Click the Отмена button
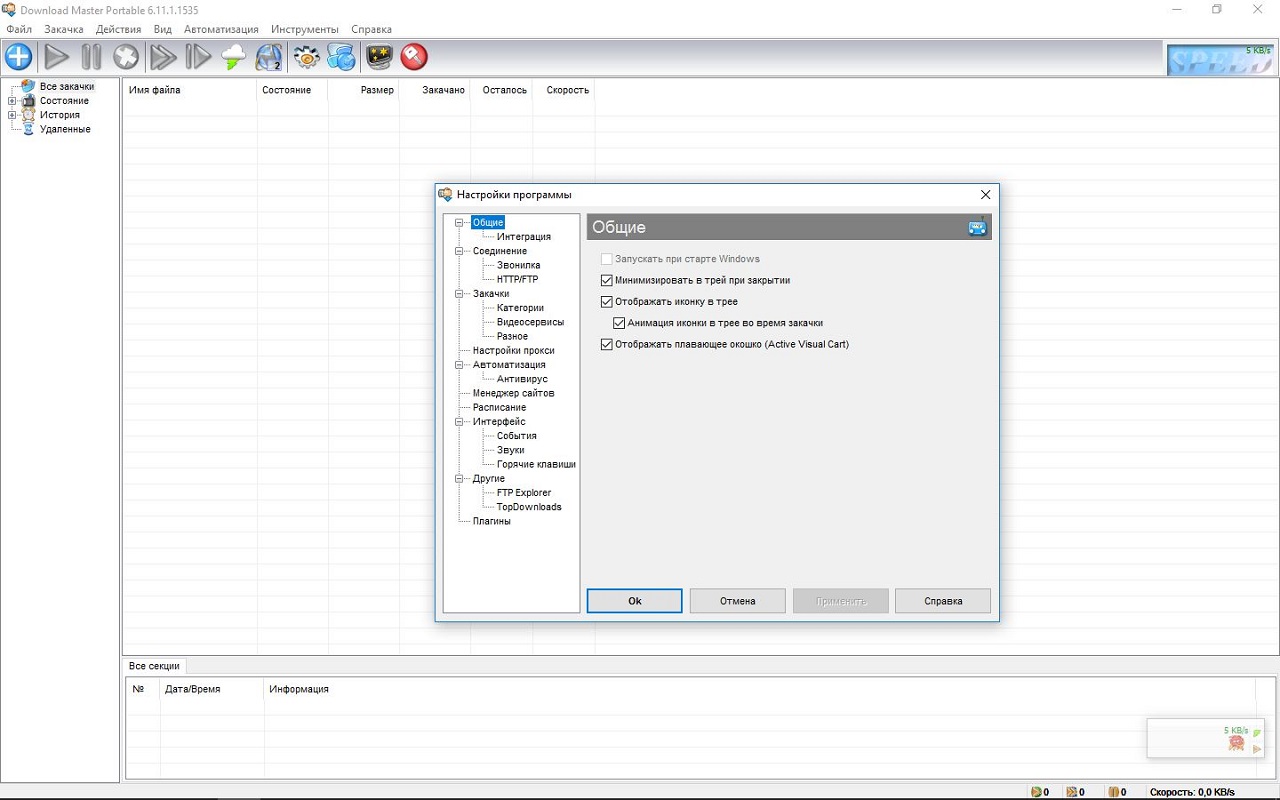Screen dimensions: 1280x800 (737, 601)
